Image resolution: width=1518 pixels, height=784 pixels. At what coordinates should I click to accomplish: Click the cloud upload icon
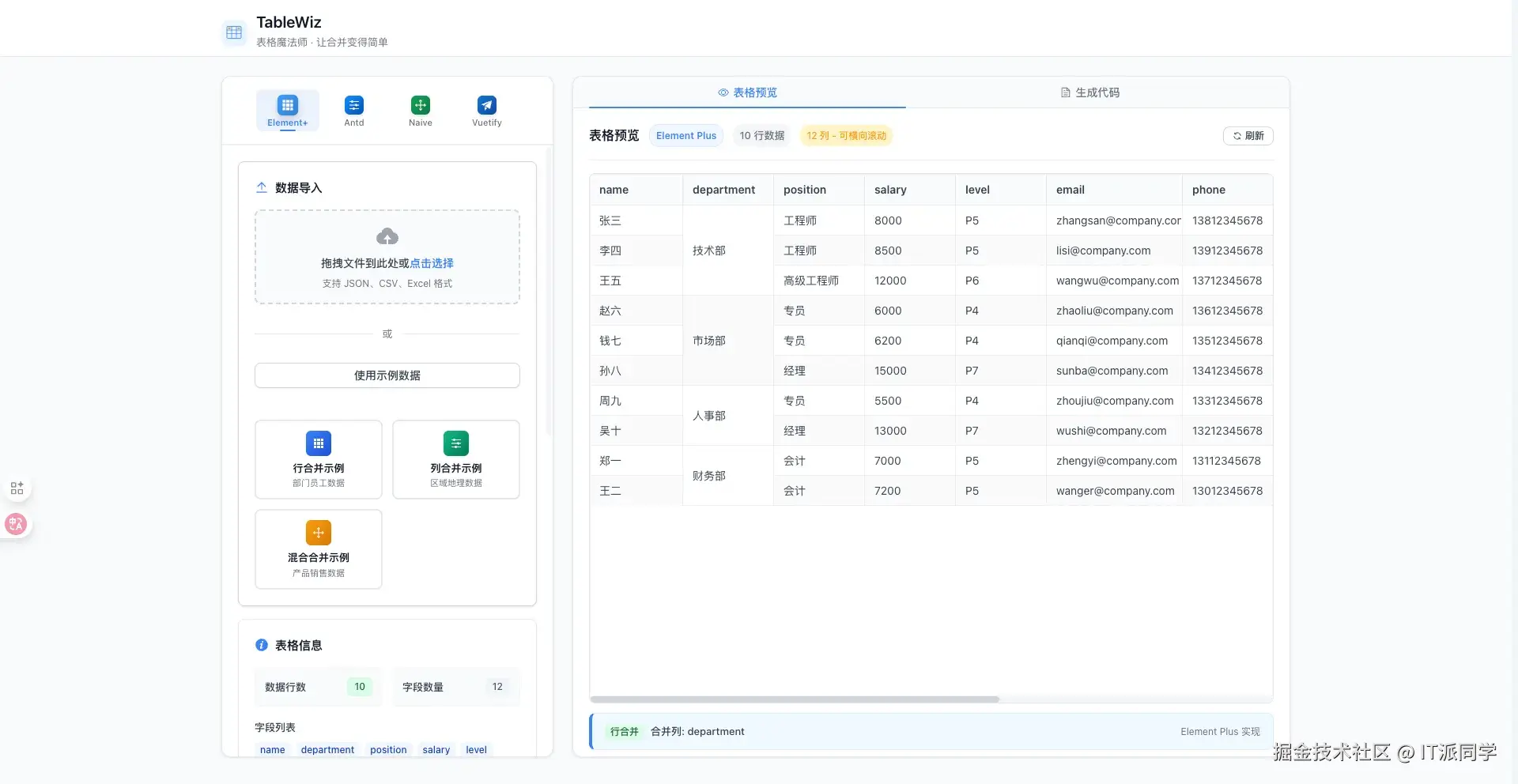coord(387,236)
